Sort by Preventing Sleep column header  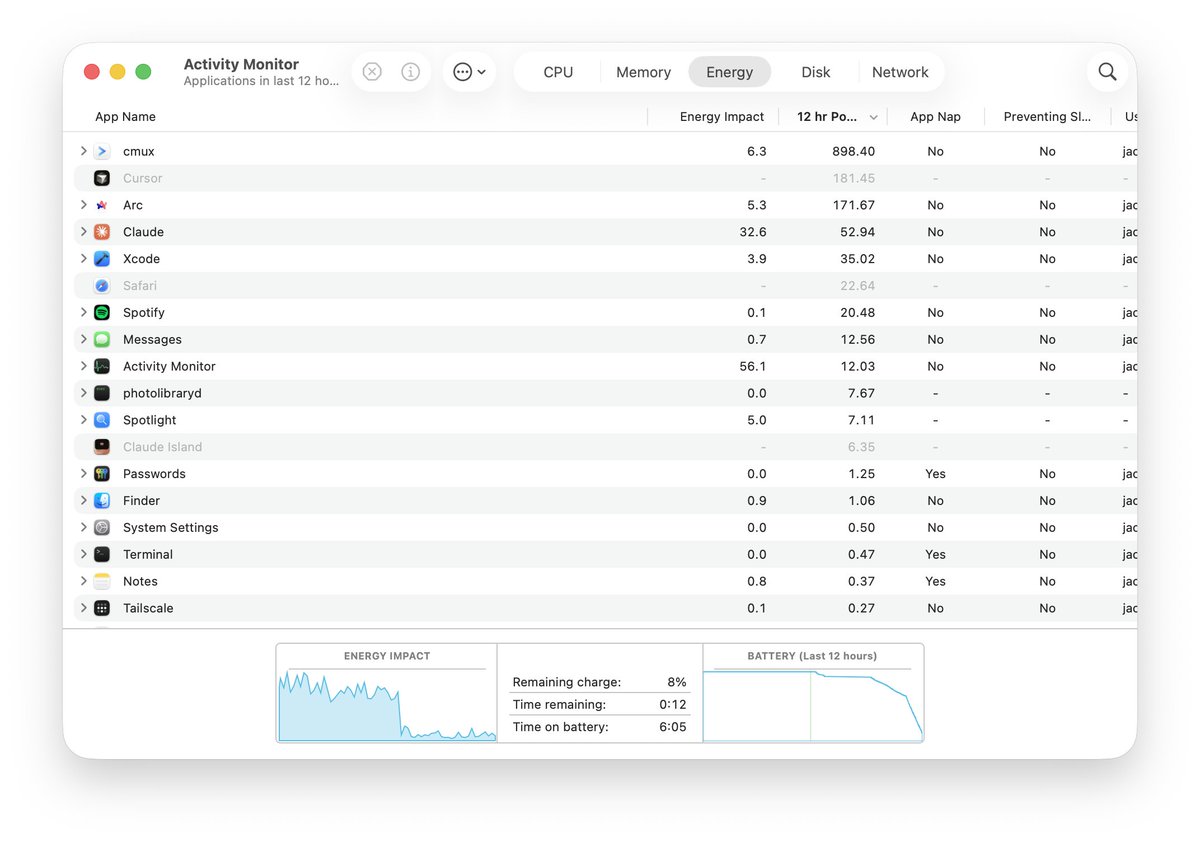click(1047, 117)
